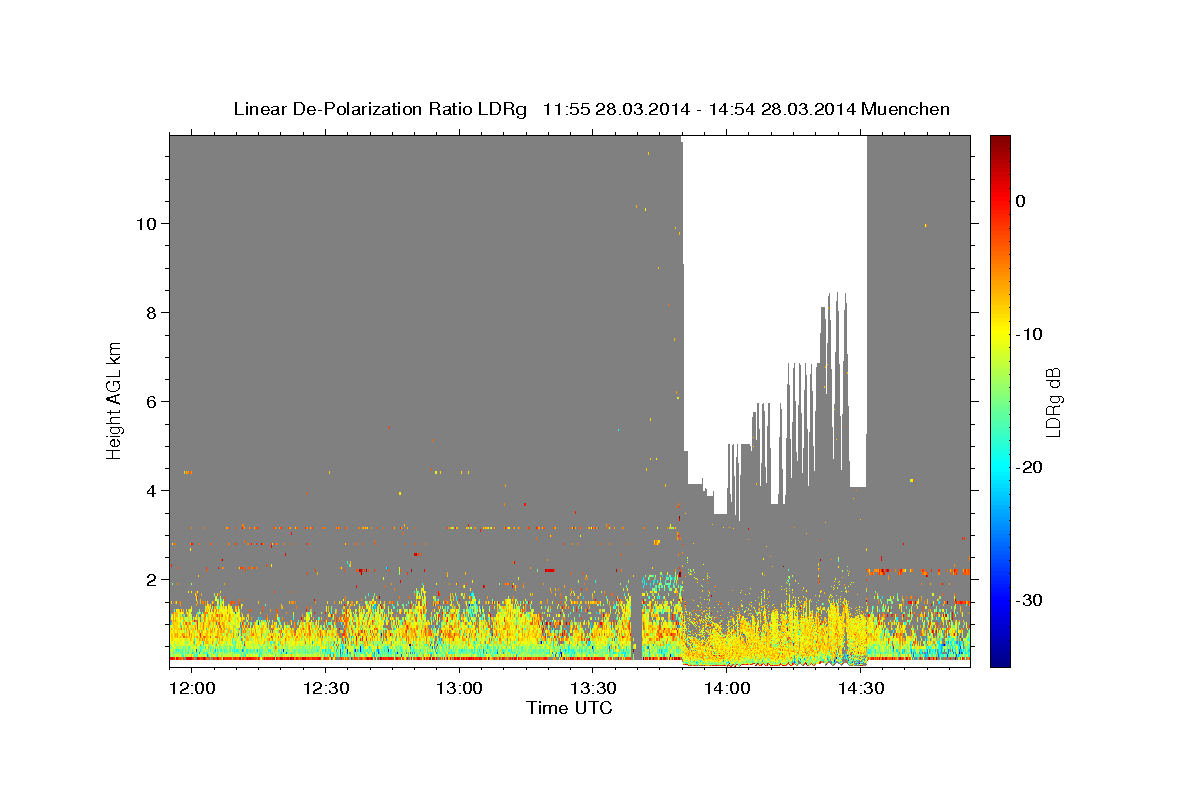This screenshot has height=800, width=1200.
Task: Click the plot title 'Linear De-Polarization Ratio LDRg'
Action: pos(380,109)
